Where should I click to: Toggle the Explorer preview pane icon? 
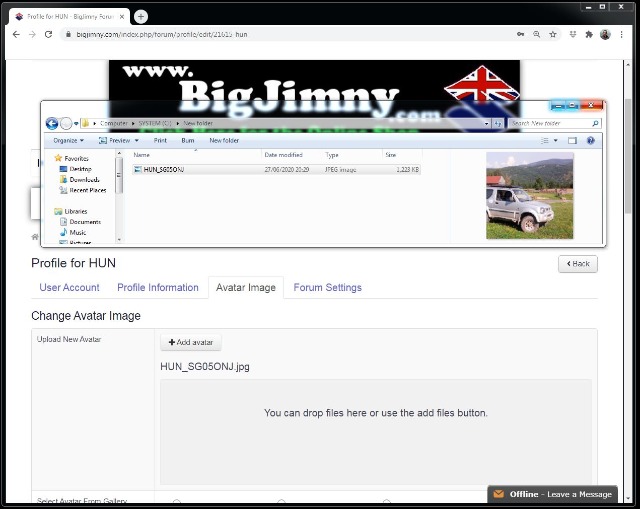tap(572, 141)
